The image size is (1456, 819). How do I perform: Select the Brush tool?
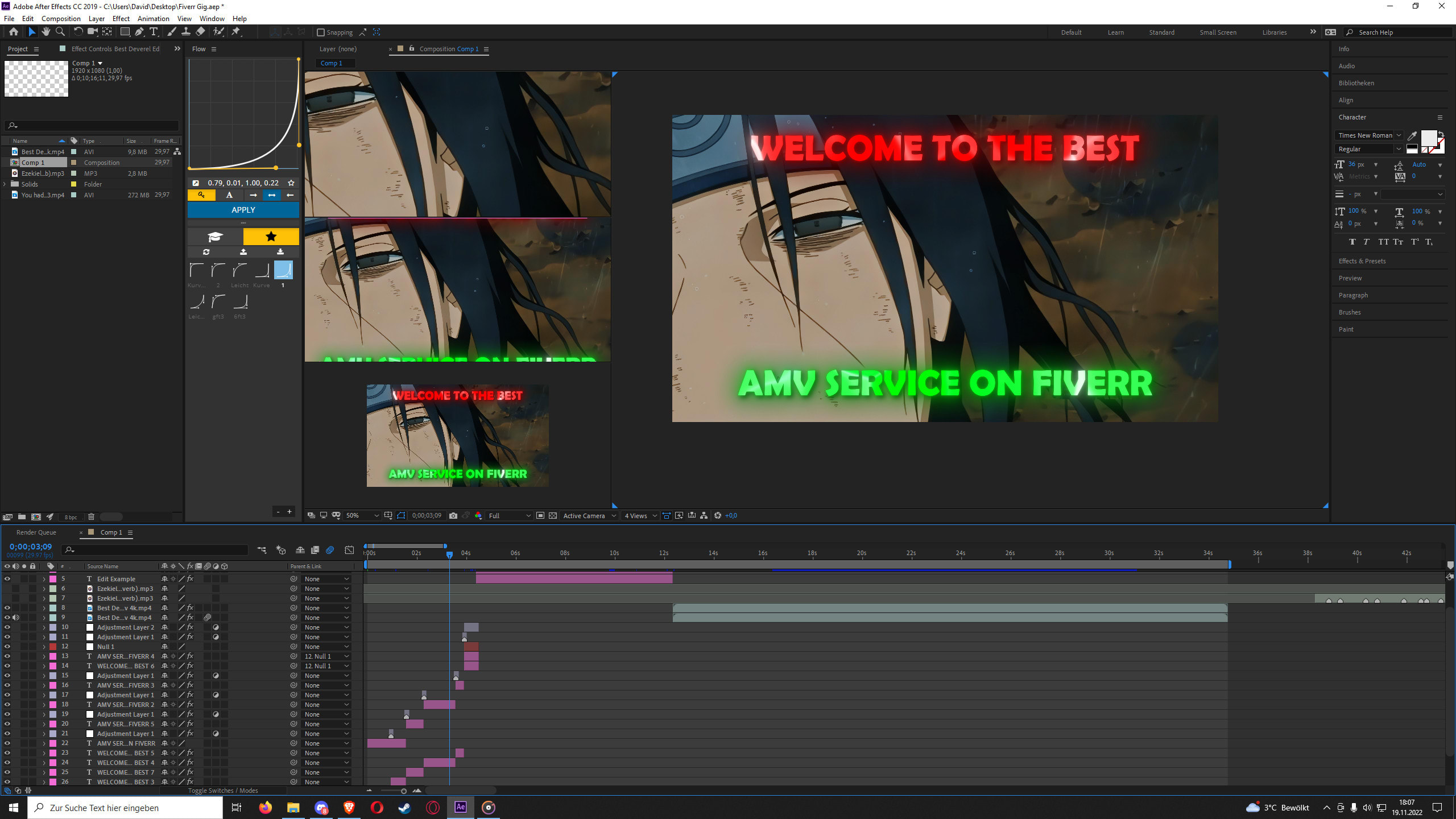172,32
